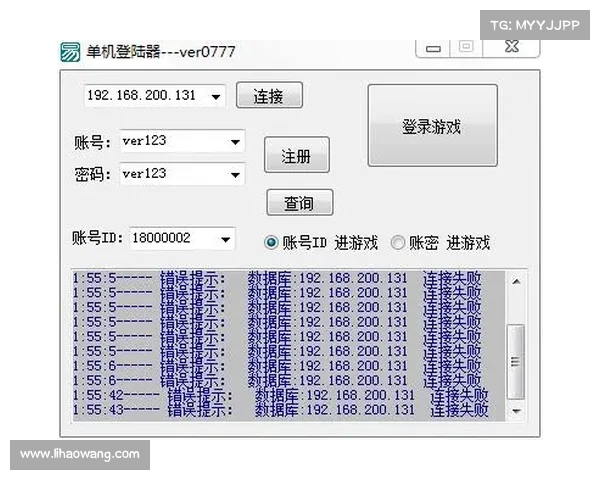Click the 注册 register button
Image resolution: width=600 pixels, height=480 pixels.
pos(297,155)
